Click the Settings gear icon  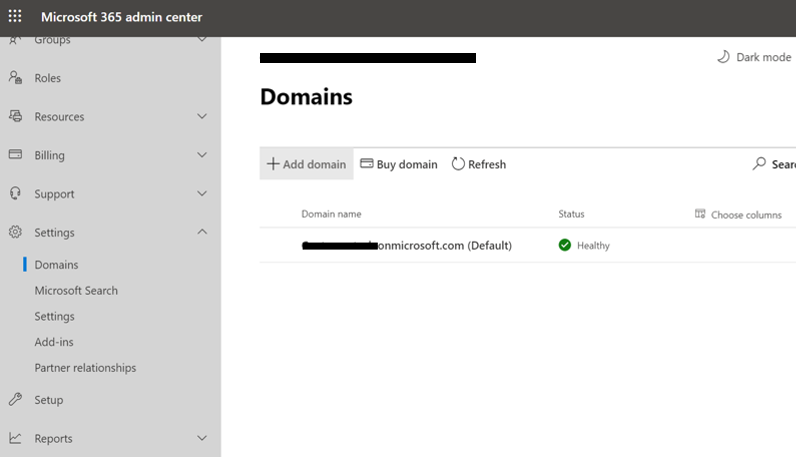tap(15, 232)
